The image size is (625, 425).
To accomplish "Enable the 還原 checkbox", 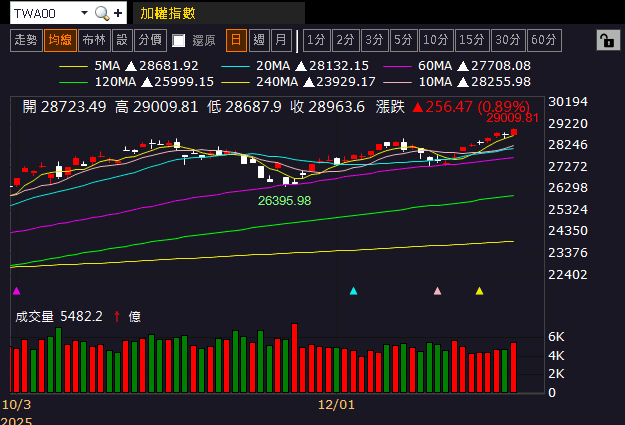I will (179, 40).
